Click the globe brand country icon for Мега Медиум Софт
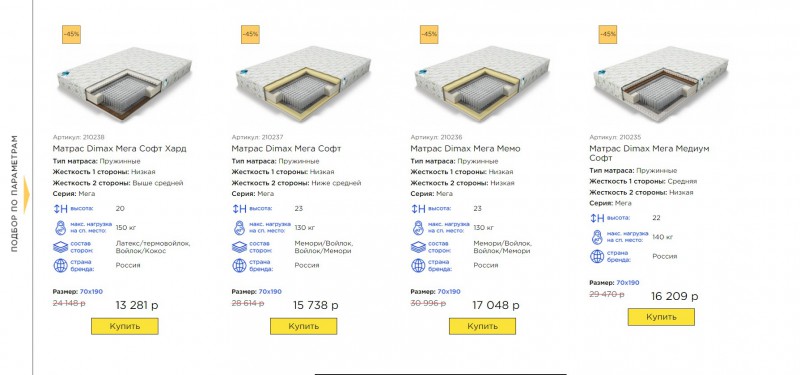 [x=597, y=256]
